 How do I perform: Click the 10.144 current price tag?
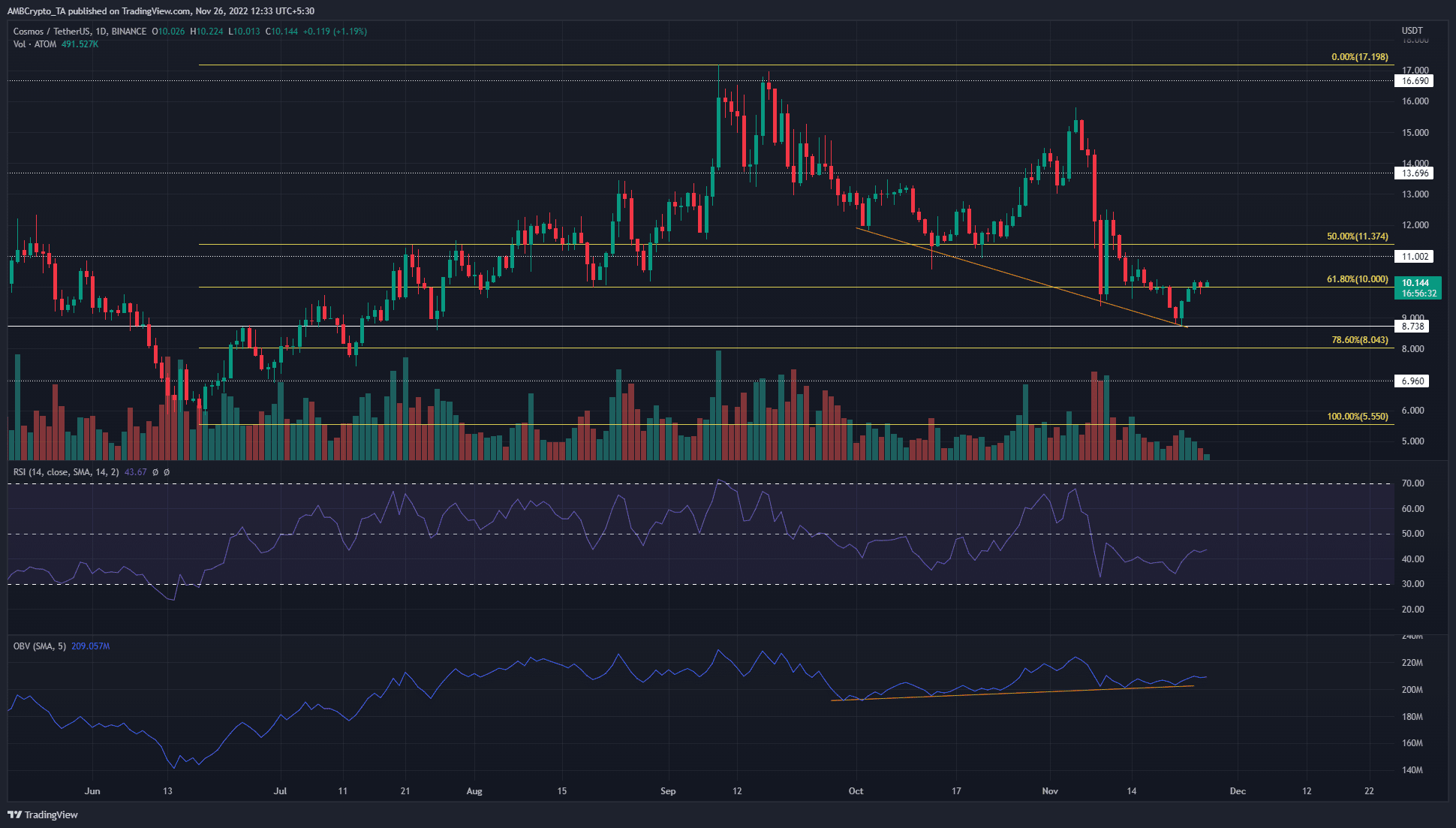coord(1415,284)
